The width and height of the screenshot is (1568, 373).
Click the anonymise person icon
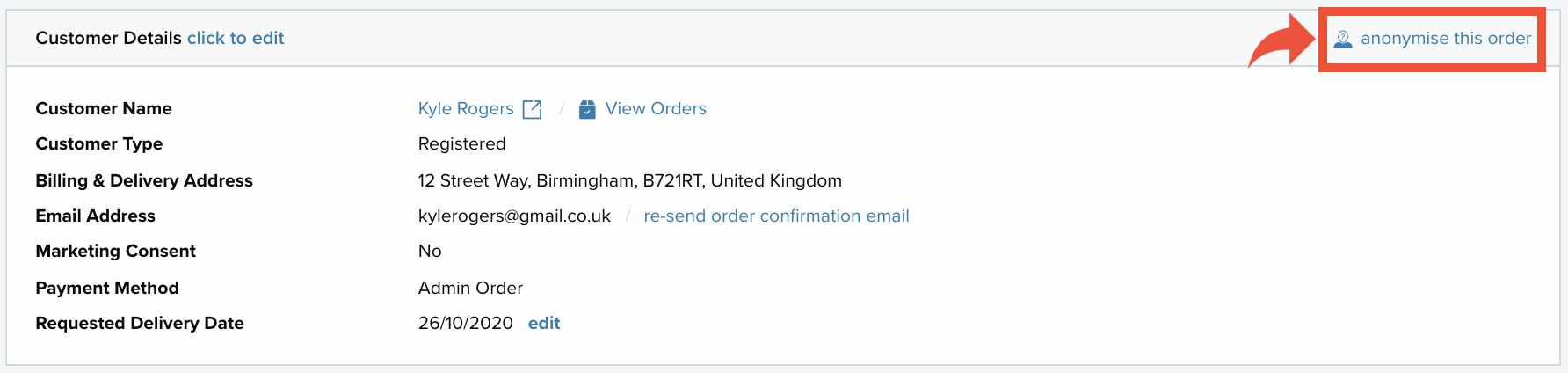[1343, 39]
